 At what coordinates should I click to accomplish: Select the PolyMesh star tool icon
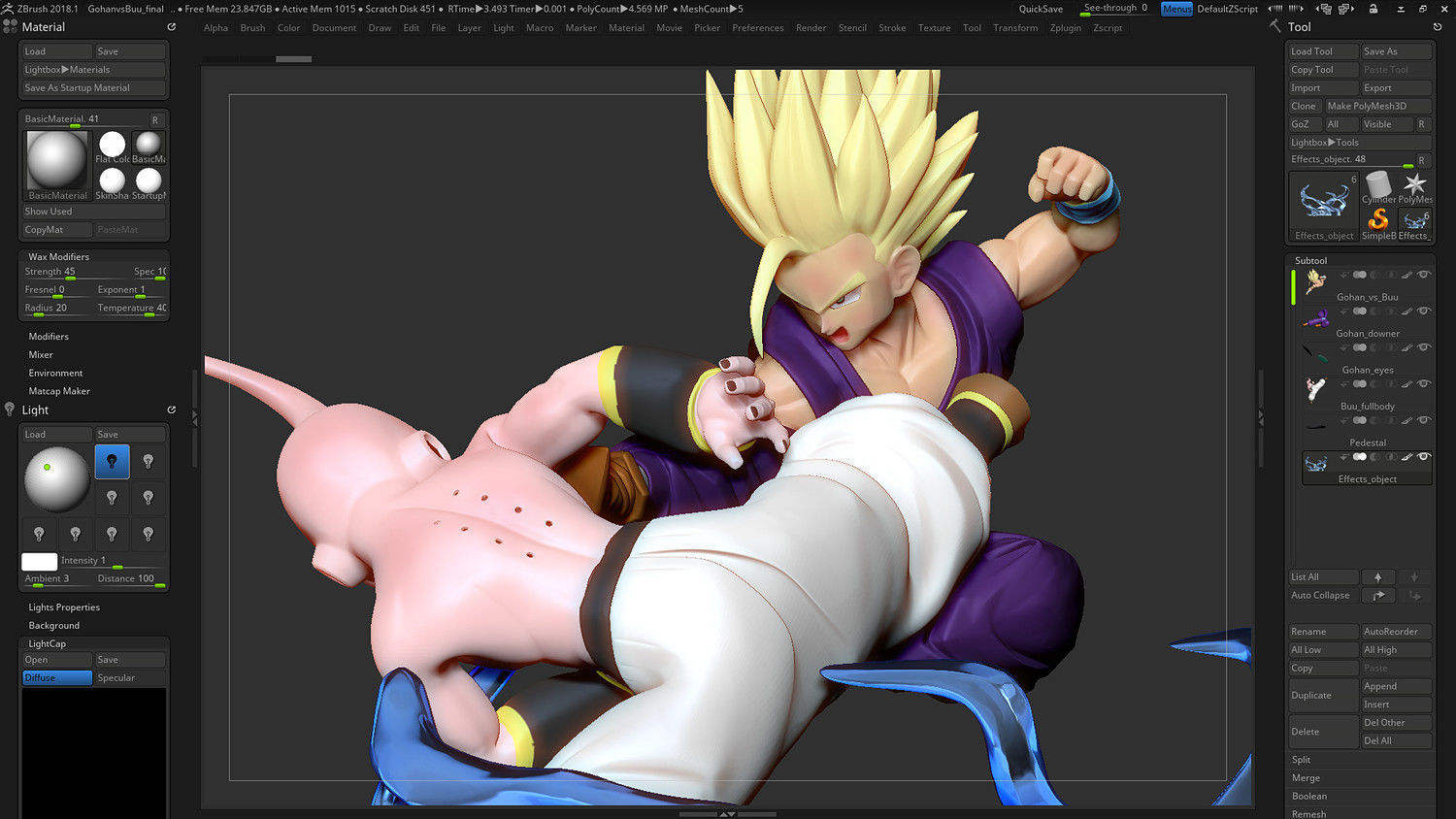[1414, 186]
